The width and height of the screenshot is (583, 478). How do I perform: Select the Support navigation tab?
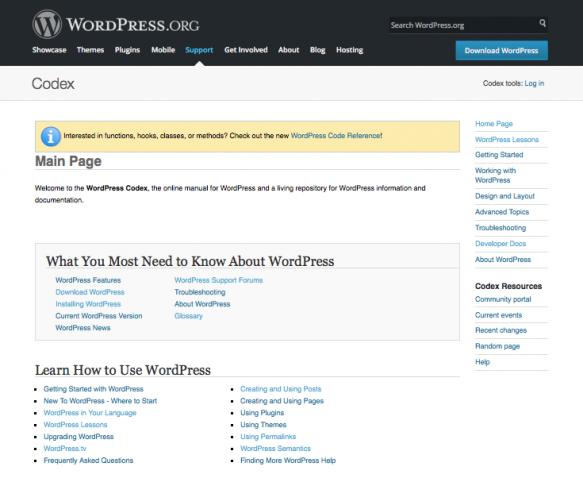click(x=199, y=50)
